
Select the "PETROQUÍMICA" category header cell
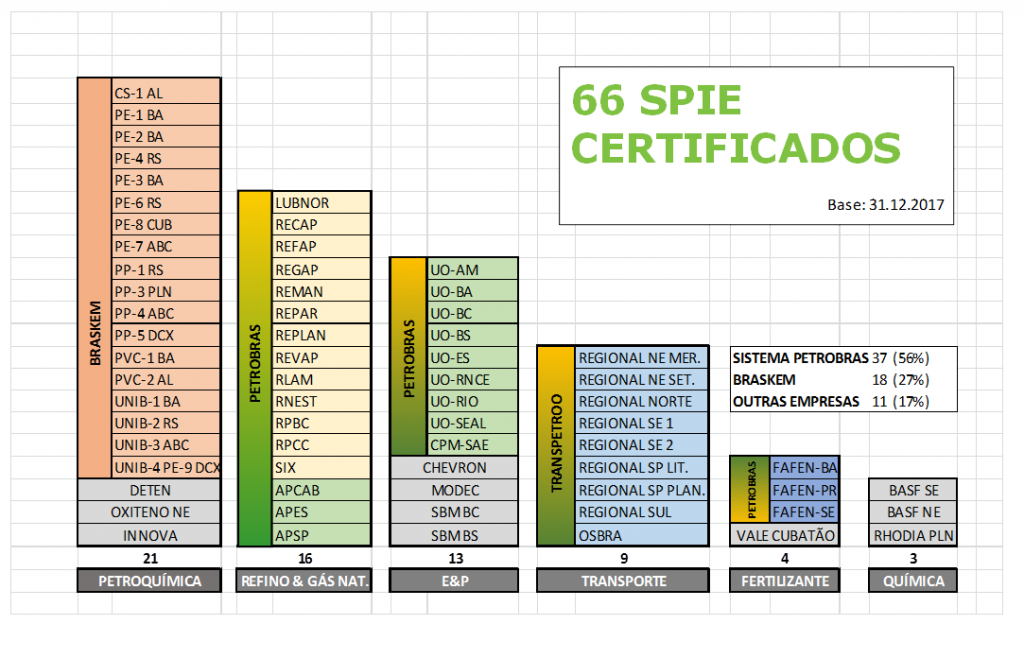(x=150, y=581)
